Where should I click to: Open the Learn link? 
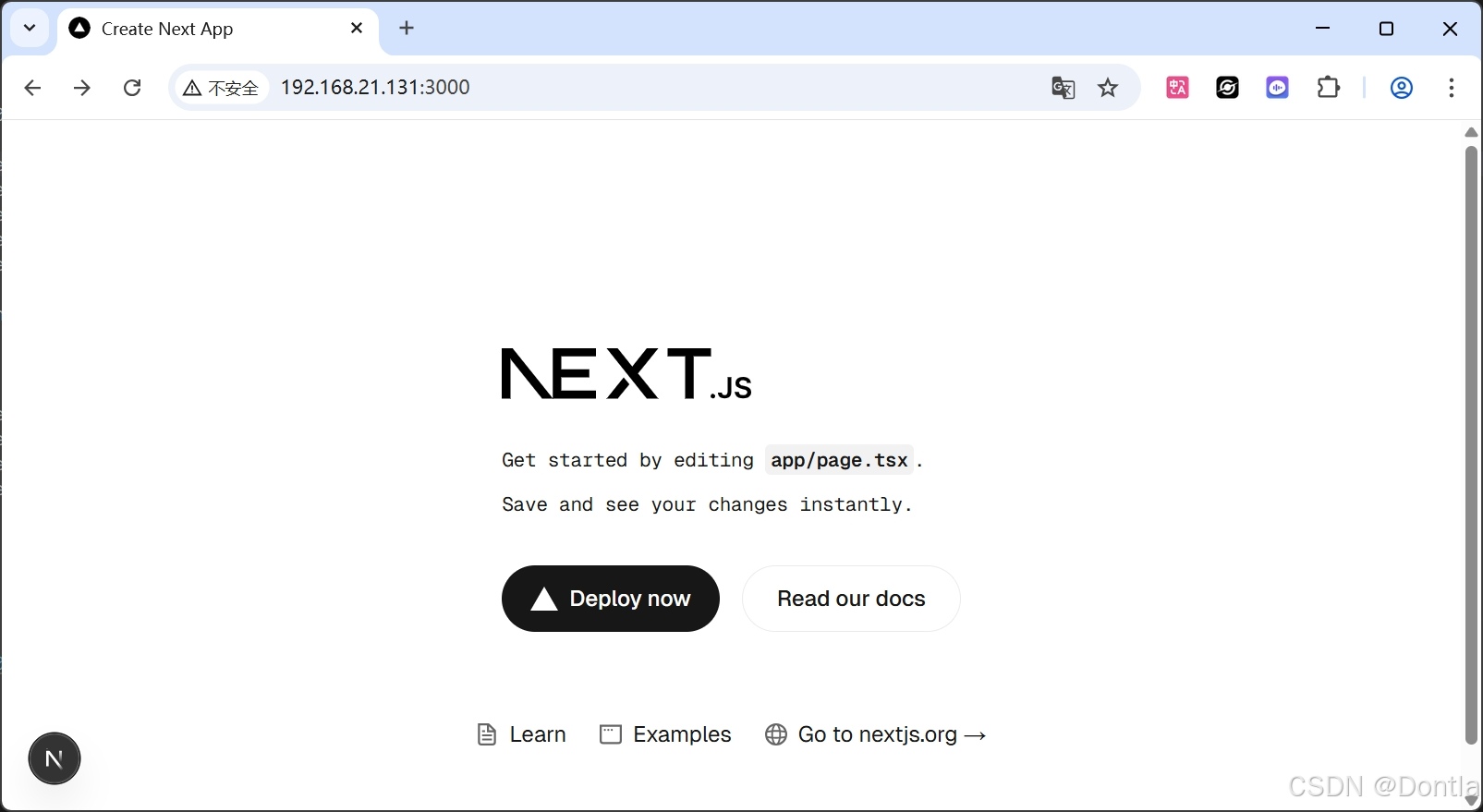521,734
